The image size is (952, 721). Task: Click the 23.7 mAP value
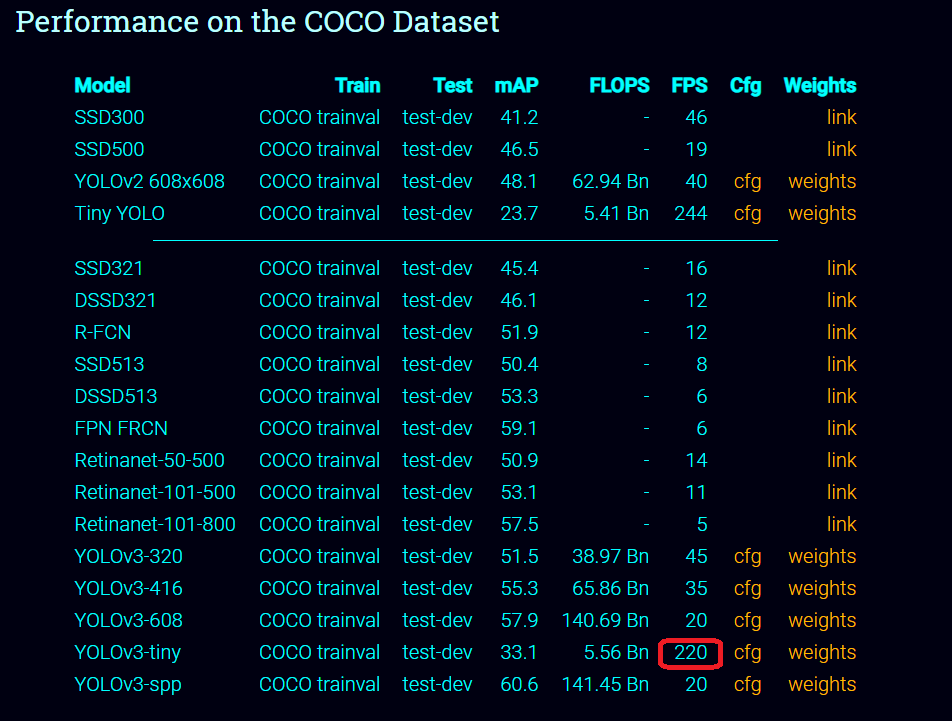519,214
